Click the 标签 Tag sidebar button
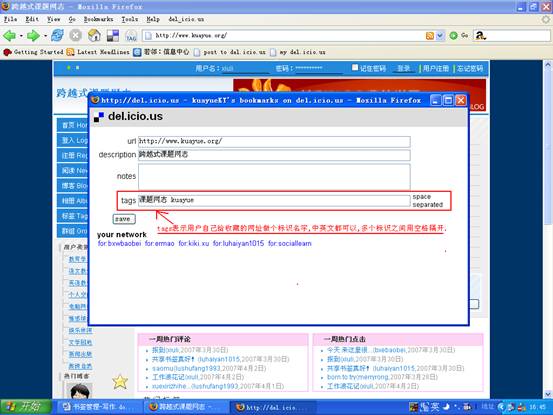The image size is (553, 415). 73,216
